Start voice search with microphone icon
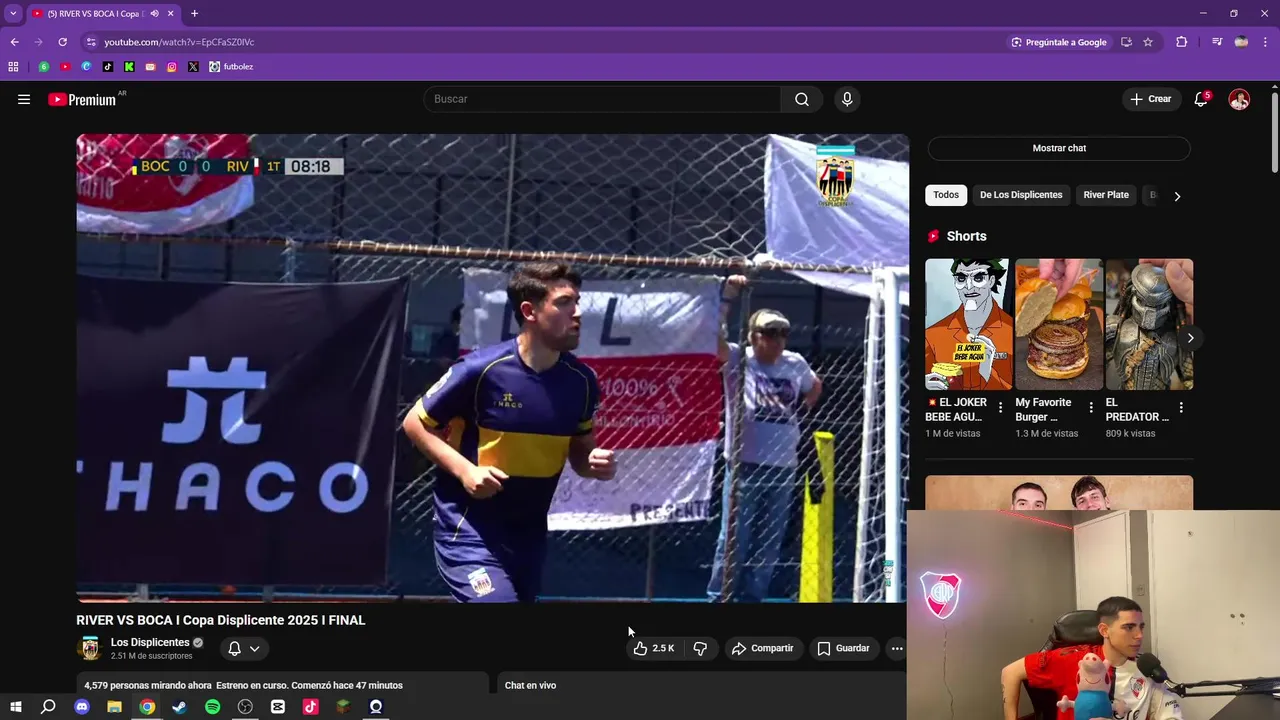Screen dimensions: 1280x720 coord(847,99)
